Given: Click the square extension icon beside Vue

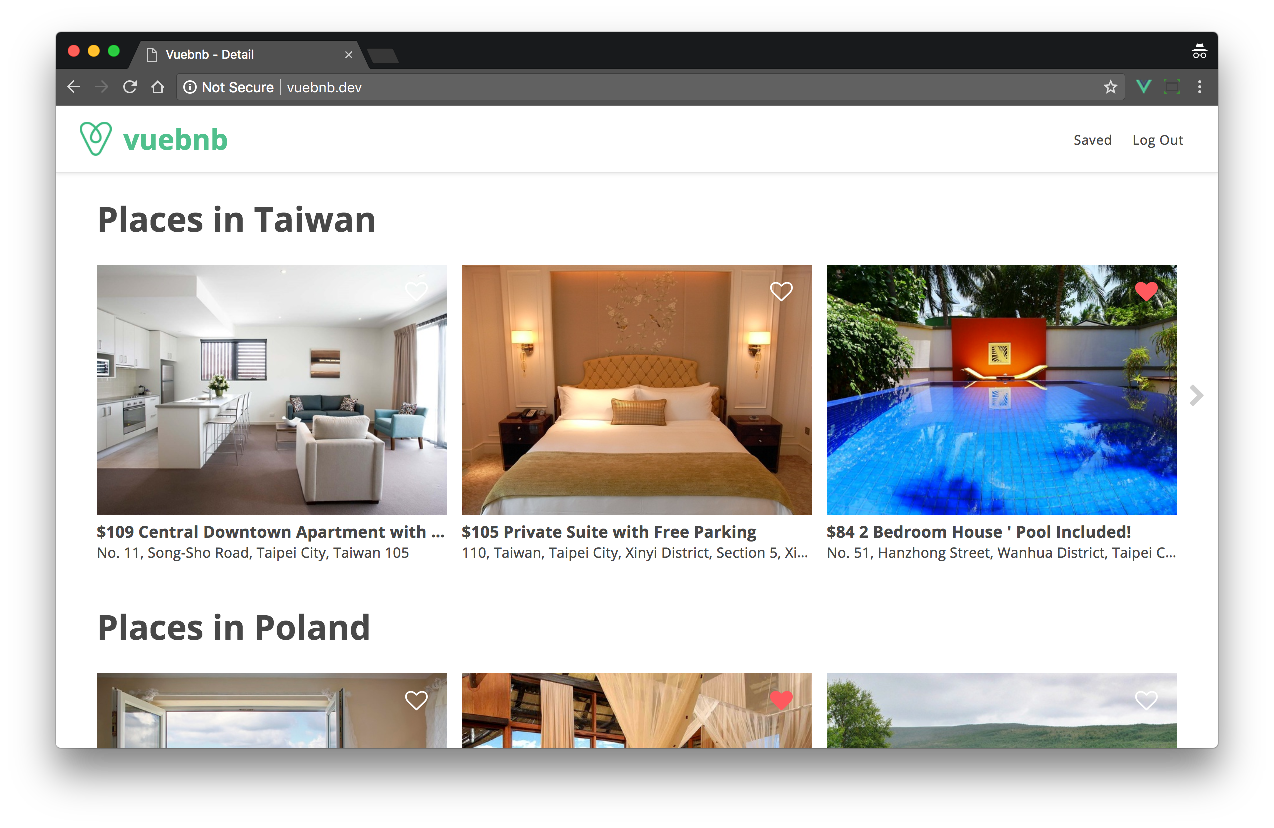Looking at the screenshot, I should 1172,87.
